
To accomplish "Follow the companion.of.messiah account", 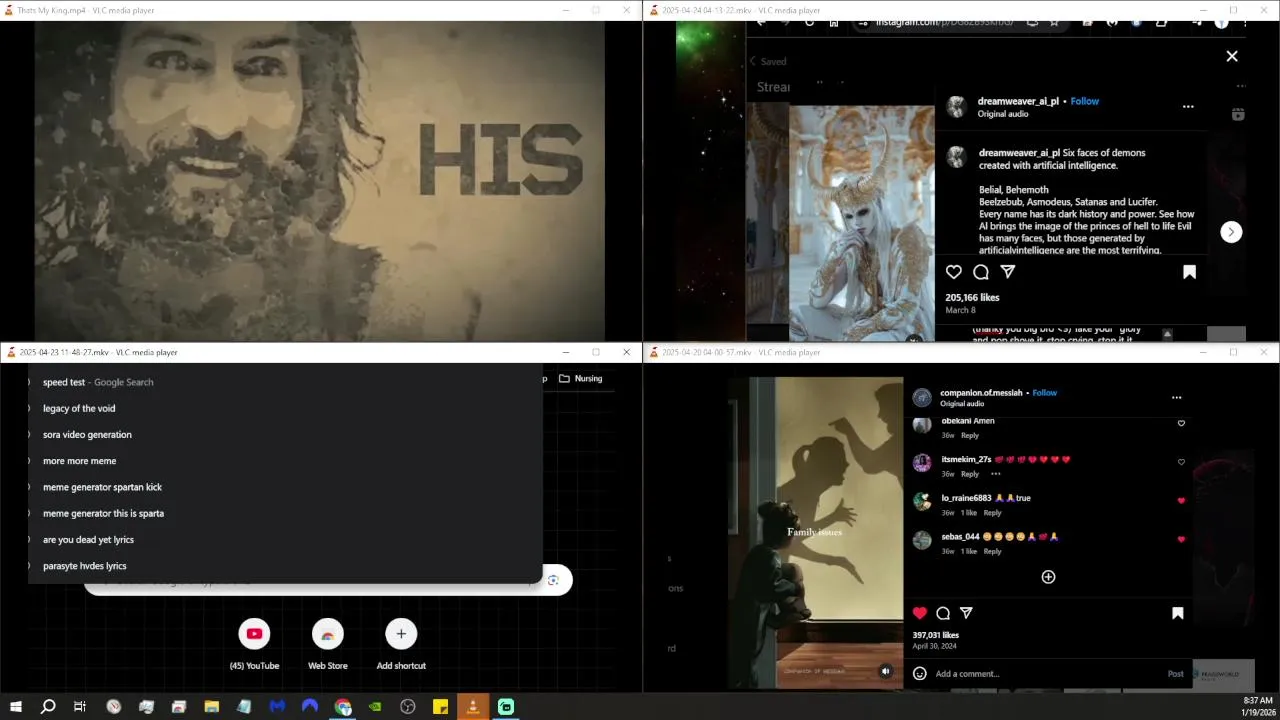I will click(x=1045, y=393).
